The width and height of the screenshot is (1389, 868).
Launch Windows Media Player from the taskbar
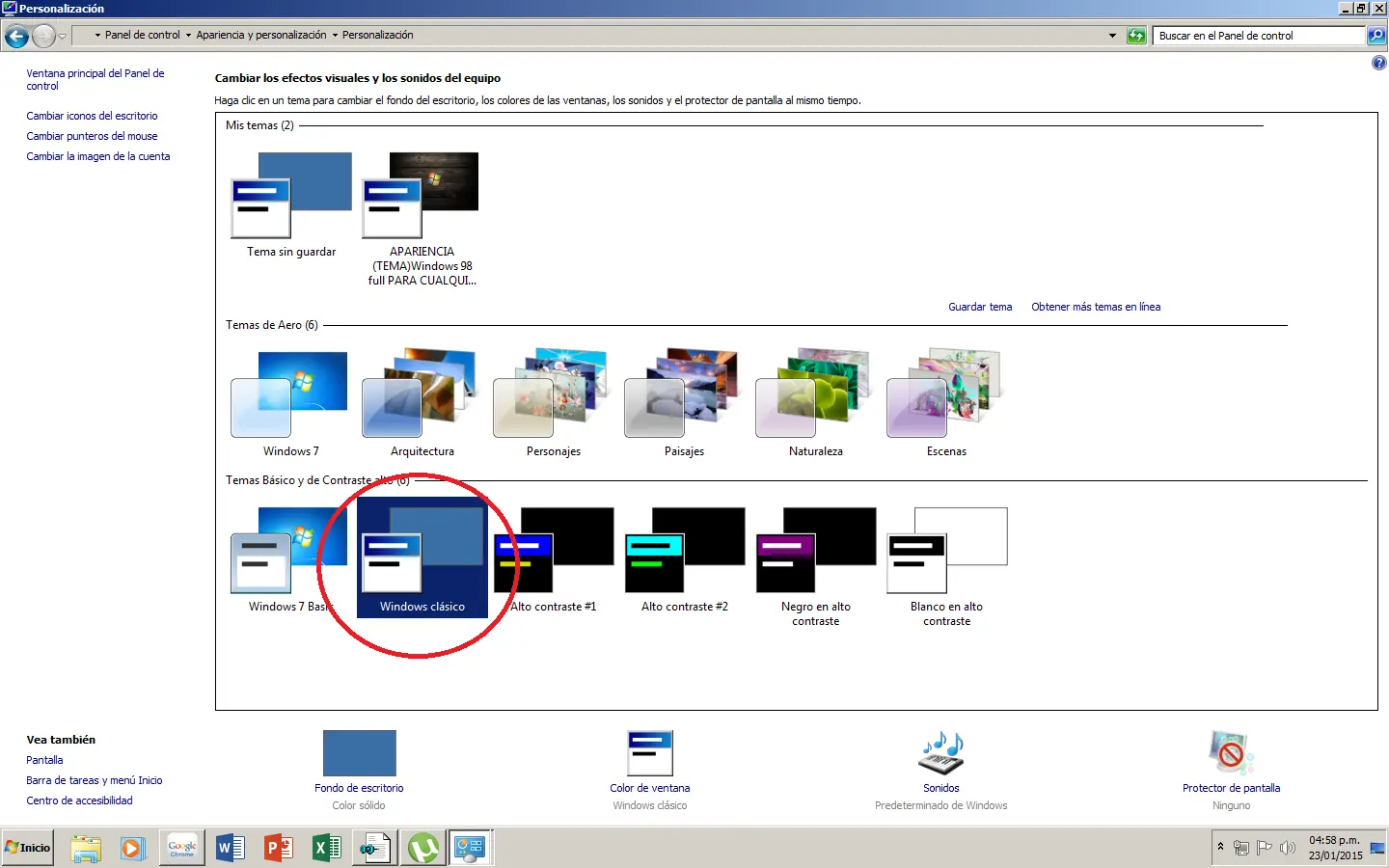tap(132, 848)
